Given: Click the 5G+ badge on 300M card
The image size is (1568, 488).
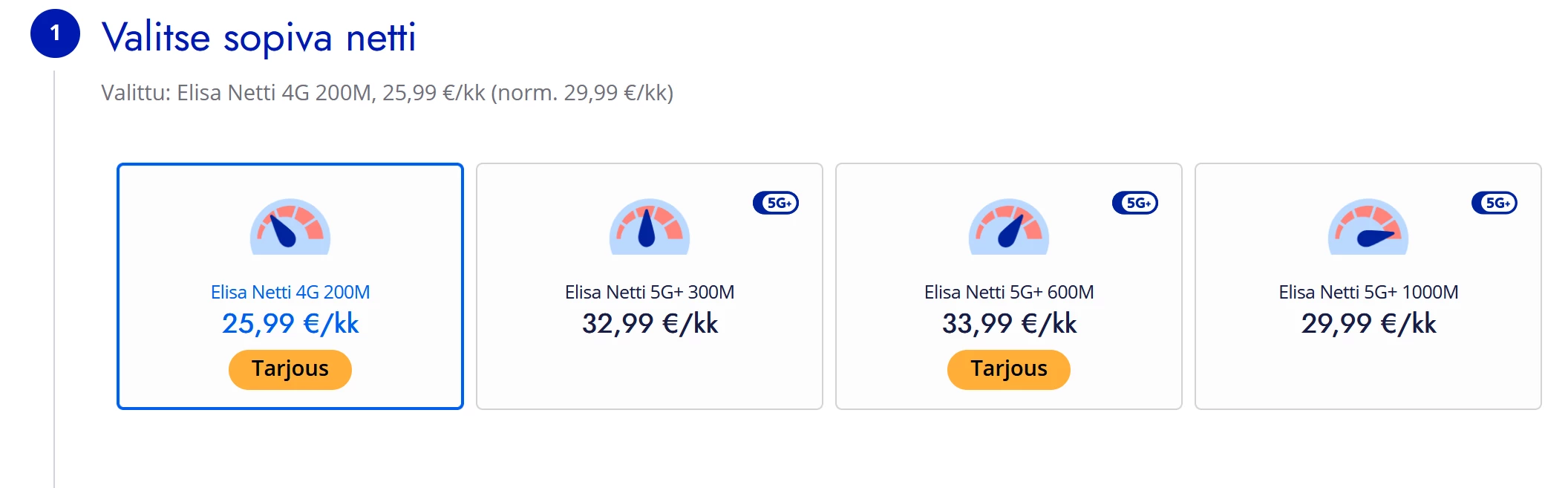Looking at the screenshot, I should (x=776, y=203).
